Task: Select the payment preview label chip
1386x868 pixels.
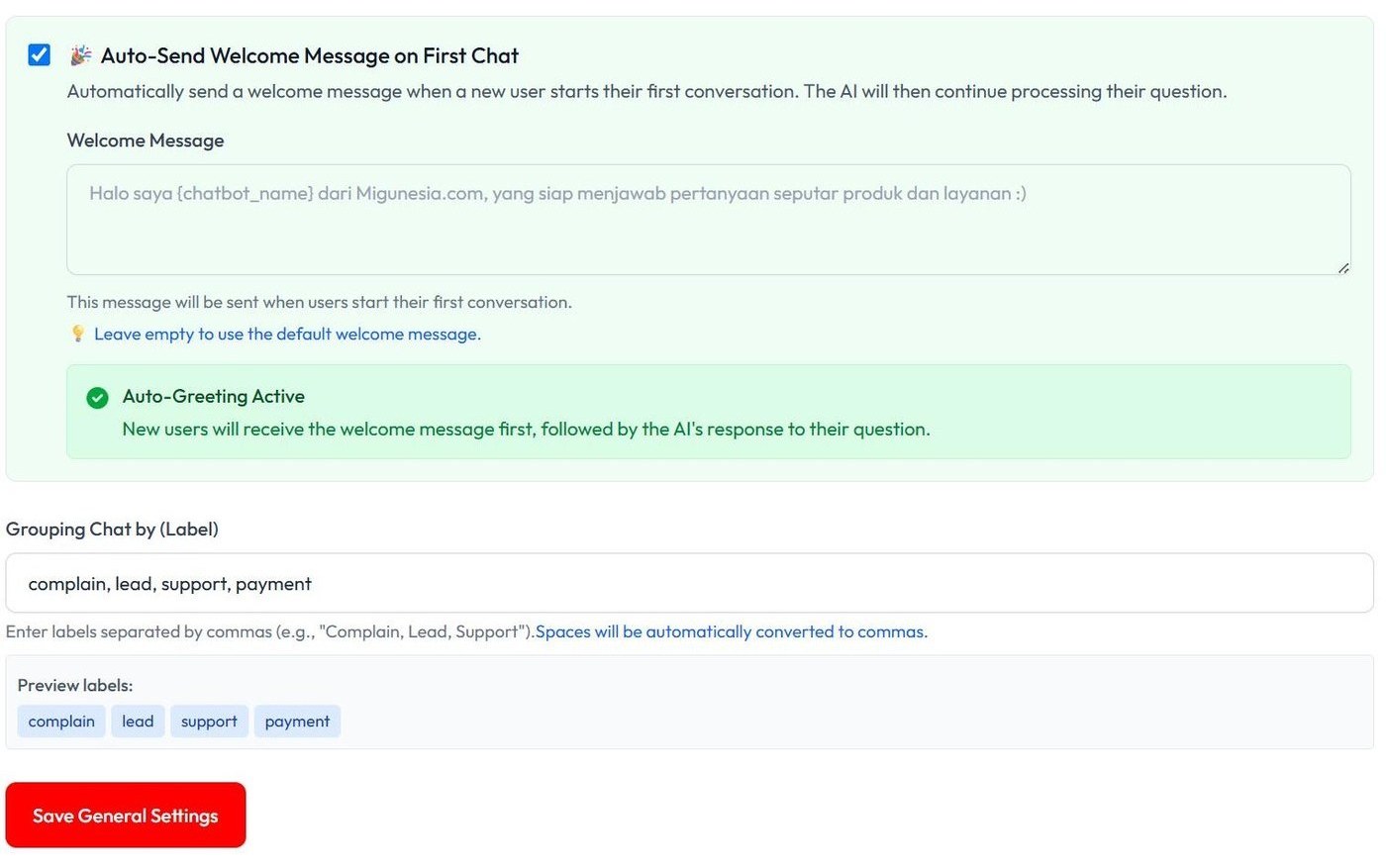Action: (x=297, y=722)
